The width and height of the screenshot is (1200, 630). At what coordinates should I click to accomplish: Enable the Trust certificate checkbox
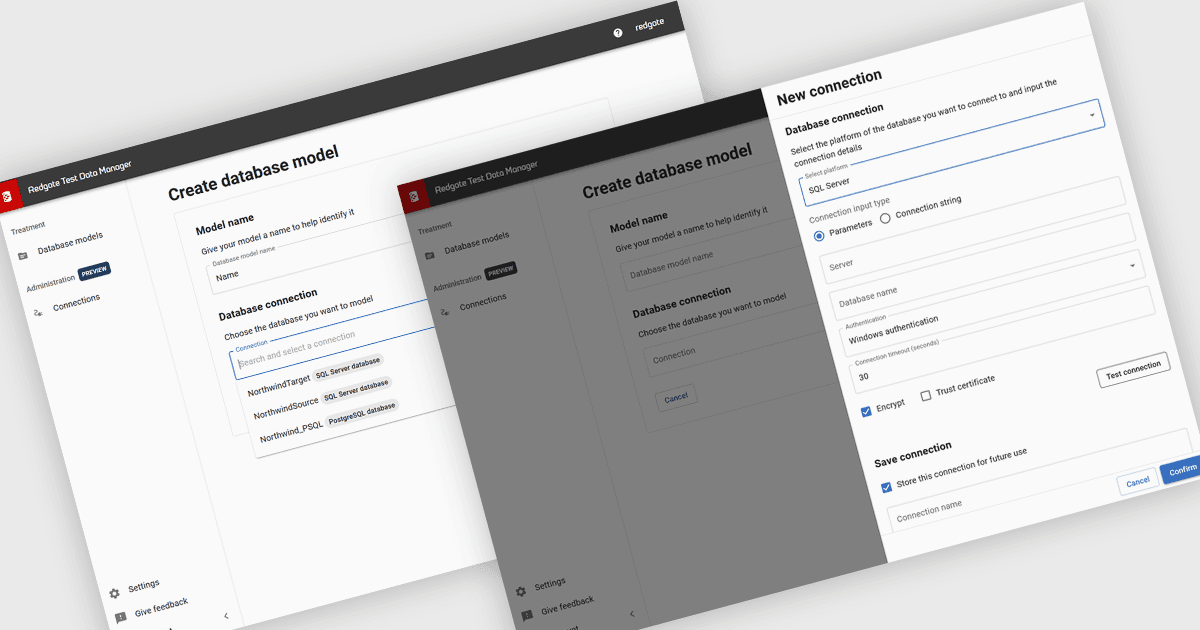point(926,395)
